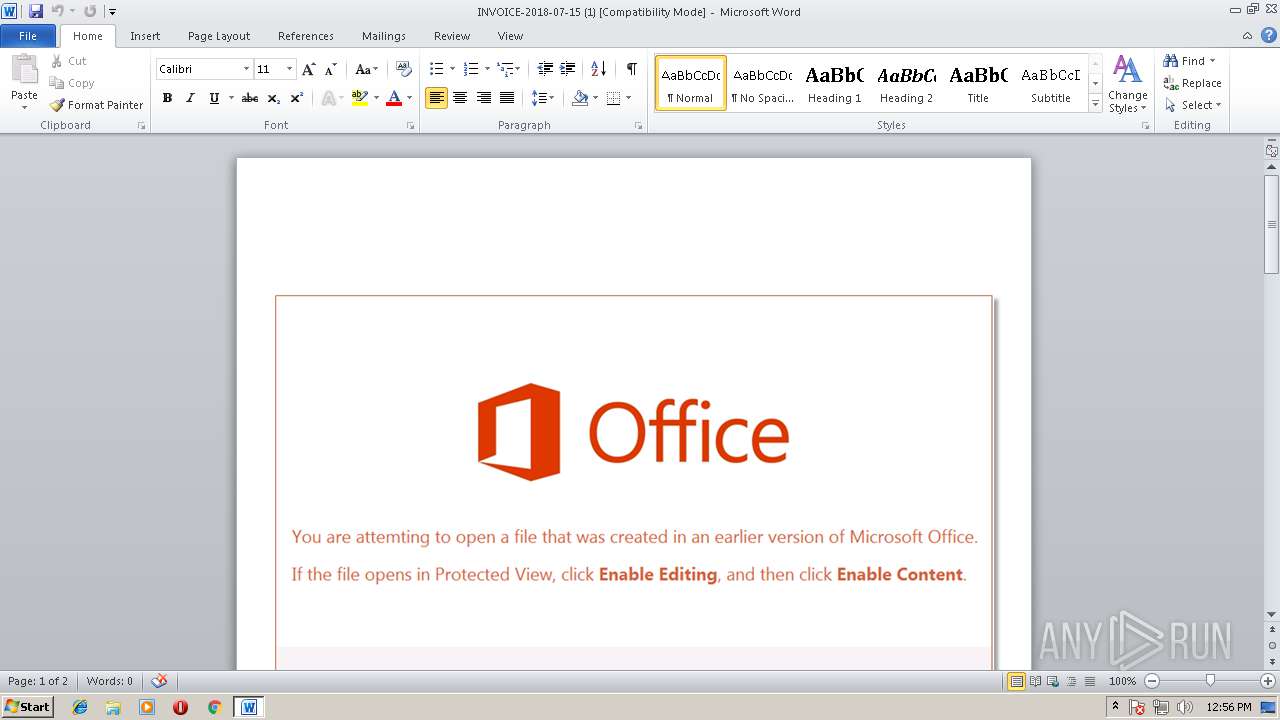This screenshot has height=720, width=1280.
Task: Justify the paragraph text
Action: tap(507, 98)
